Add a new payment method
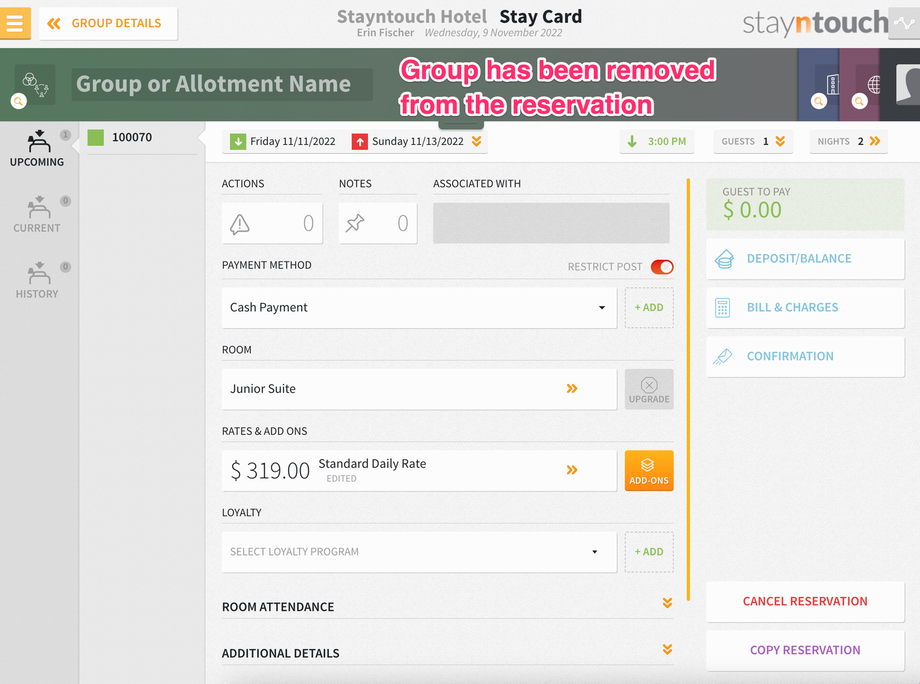This screenshot has width=920, height=684. click(649, 307)
